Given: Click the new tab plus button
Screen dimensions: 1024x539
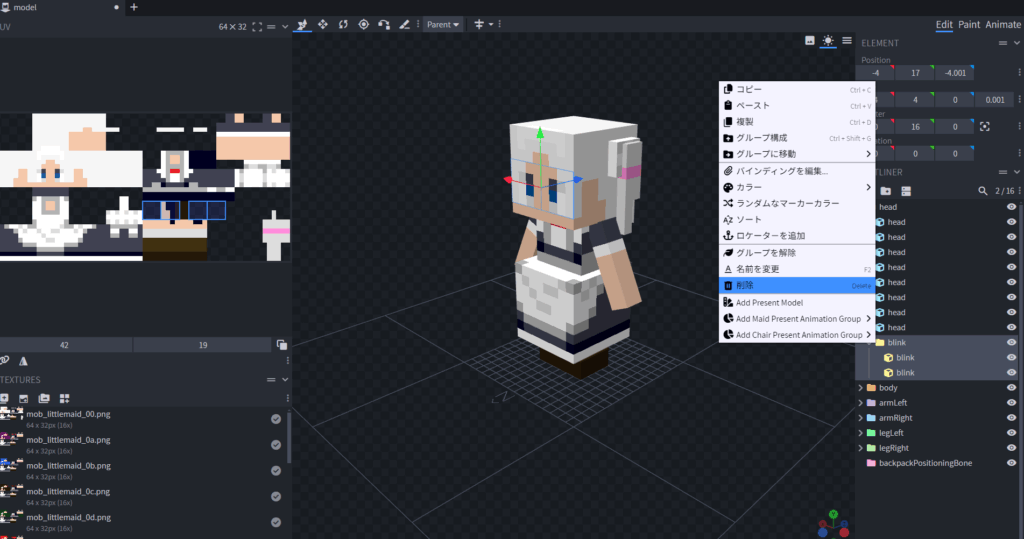Looking at the screenshot, I should coord(134,7).
